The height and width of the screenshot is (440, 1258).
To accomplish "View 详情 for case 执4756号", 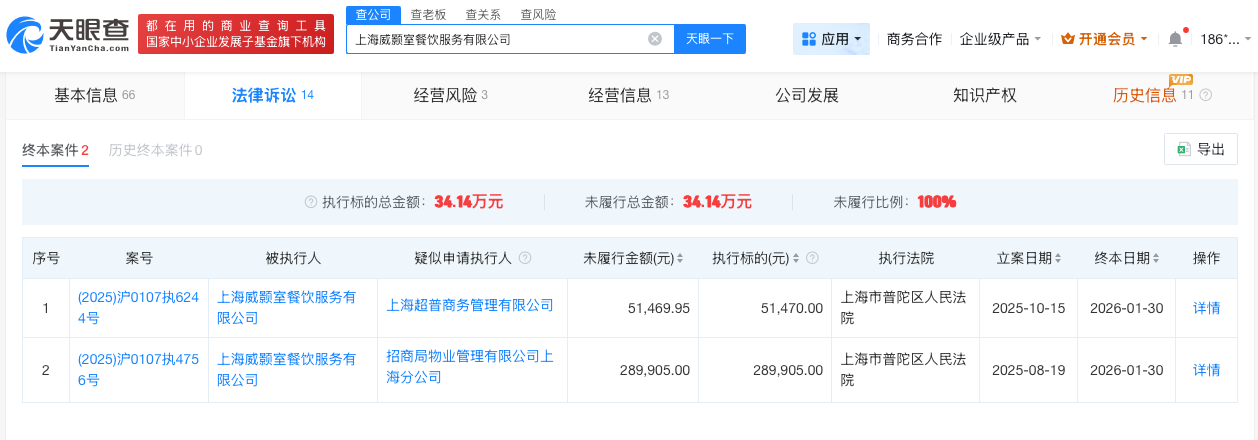I will (x=1206, y=370).
